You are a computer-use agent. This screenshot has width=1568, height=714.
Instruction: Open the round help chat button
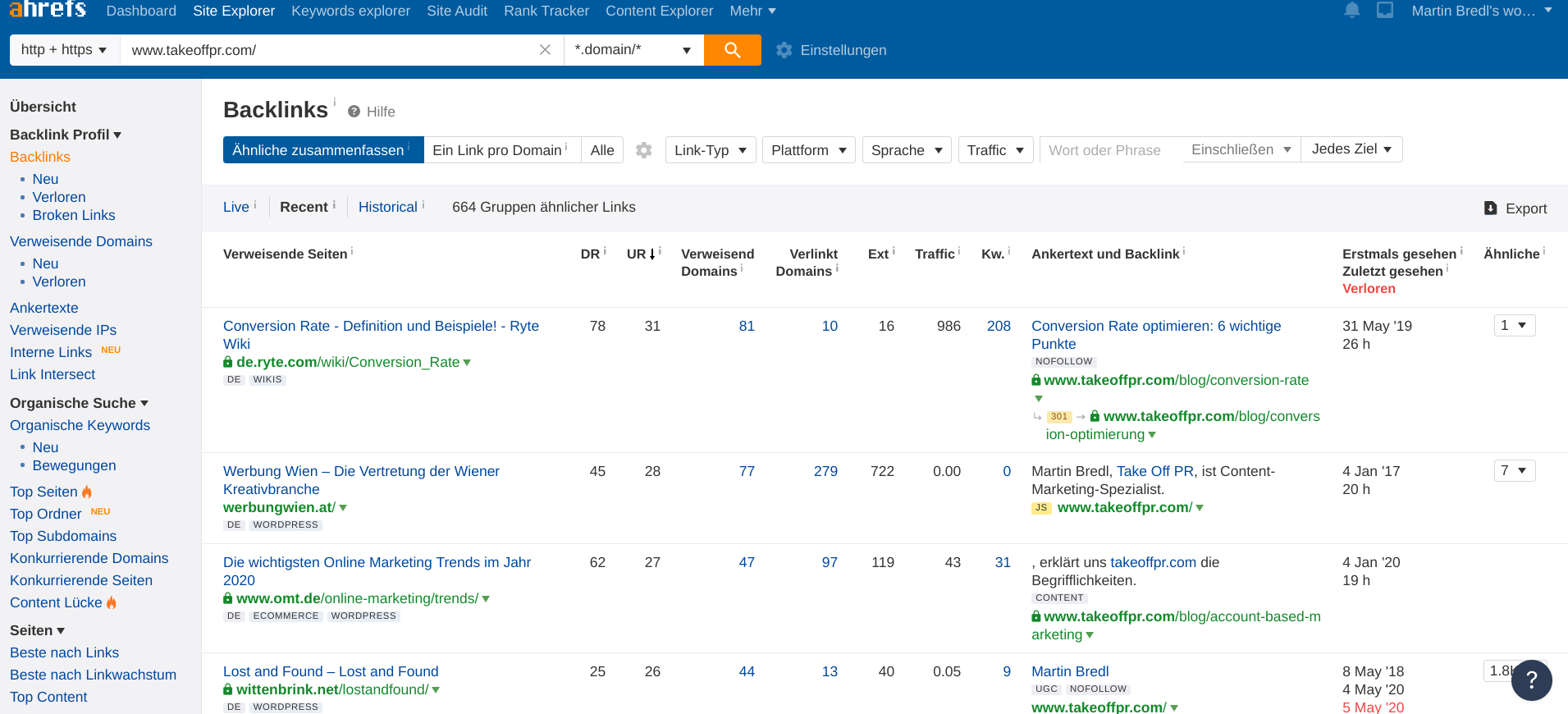pos(1532,680)
